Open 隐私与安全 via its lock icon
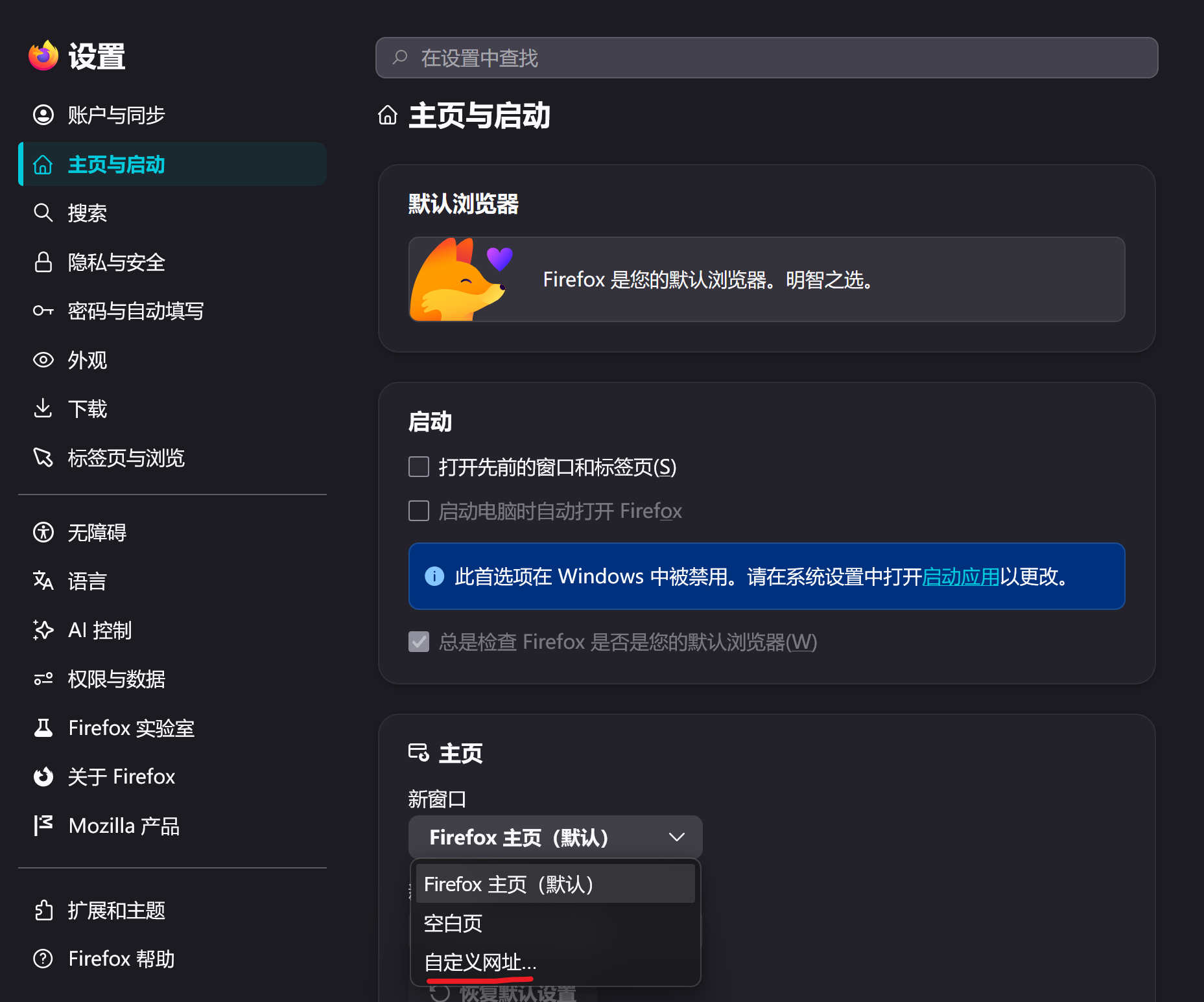This screenshot has width=1204, height=1002. click(x=43, y=262)
